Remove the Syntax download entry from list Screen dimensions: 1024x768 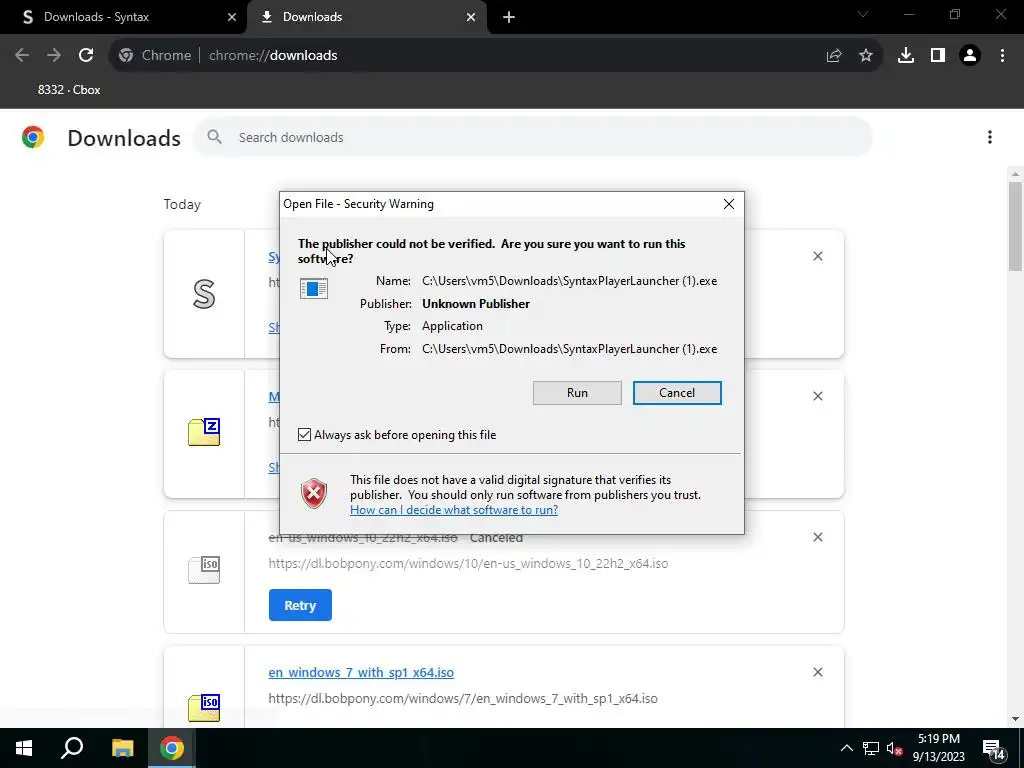tap(818, 256)
